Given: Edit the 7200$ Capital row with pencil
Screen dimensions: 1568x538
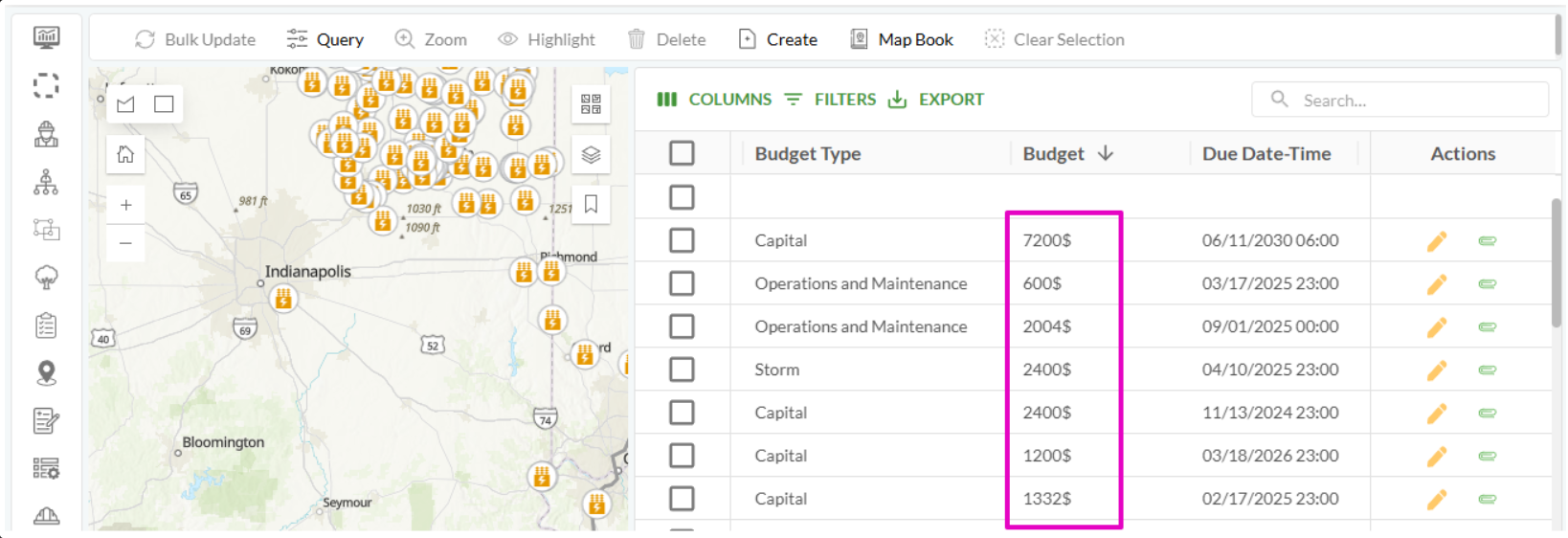Looking at the screenshot, I should pyautogui.click(x=1436, y=241).
